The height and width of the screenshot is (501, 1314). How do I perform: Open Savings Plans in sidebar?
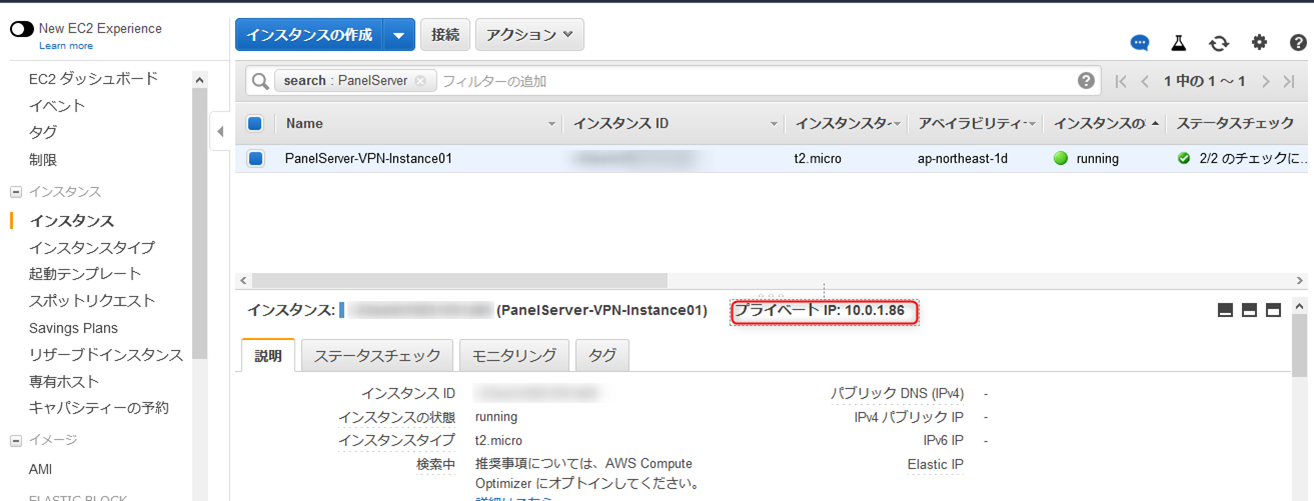tap(73, 328)
